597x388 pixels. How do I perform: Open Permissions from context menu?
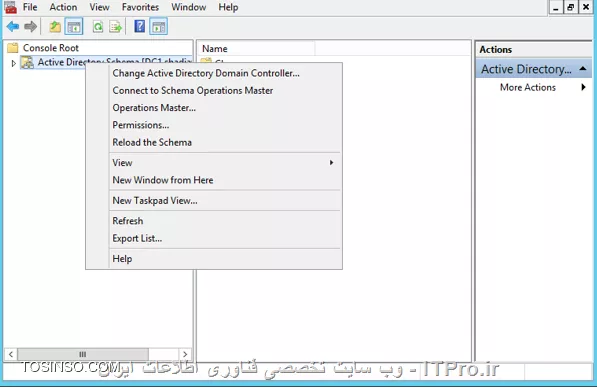point(140,125)
